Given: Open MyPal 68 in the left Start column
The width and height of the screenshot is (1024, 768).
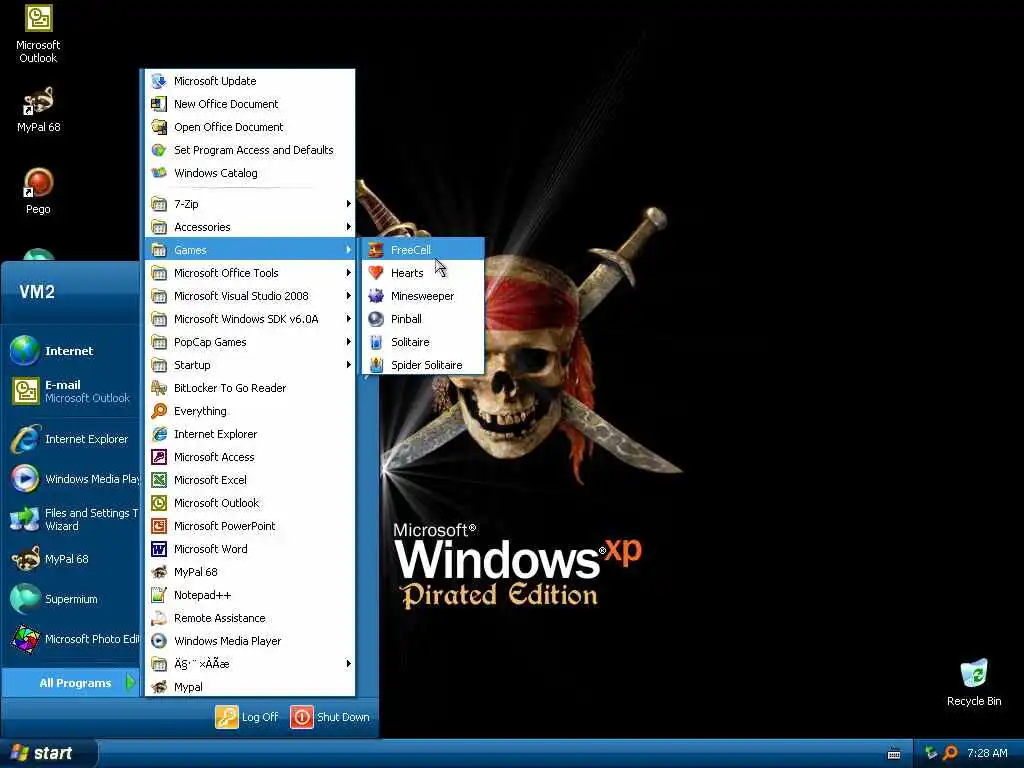Looking at the screenshot, I should [71, 559].
